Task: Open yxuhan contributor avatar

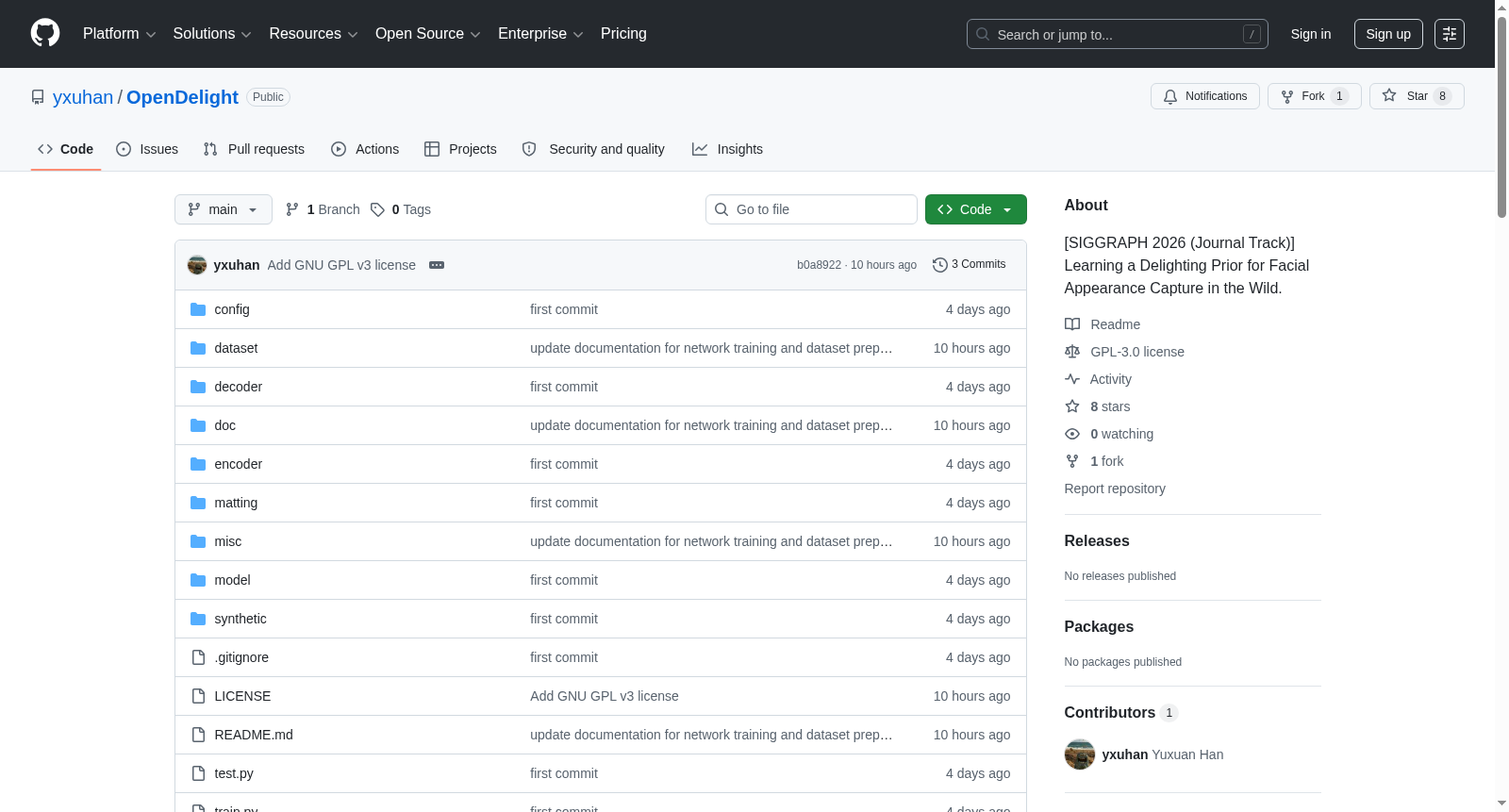Action: pos(1080,754)
